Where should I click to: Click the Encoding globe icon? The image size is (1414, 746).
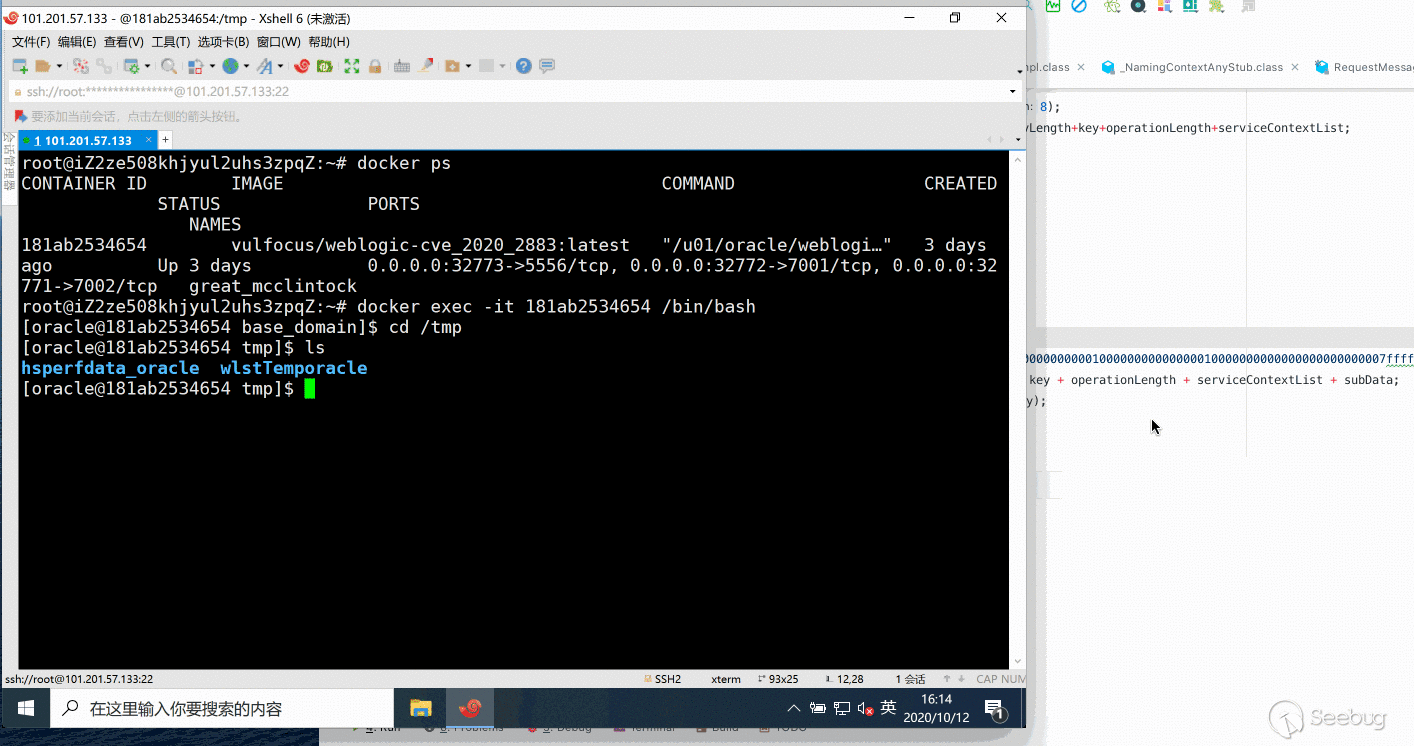[x=230, y=66]
